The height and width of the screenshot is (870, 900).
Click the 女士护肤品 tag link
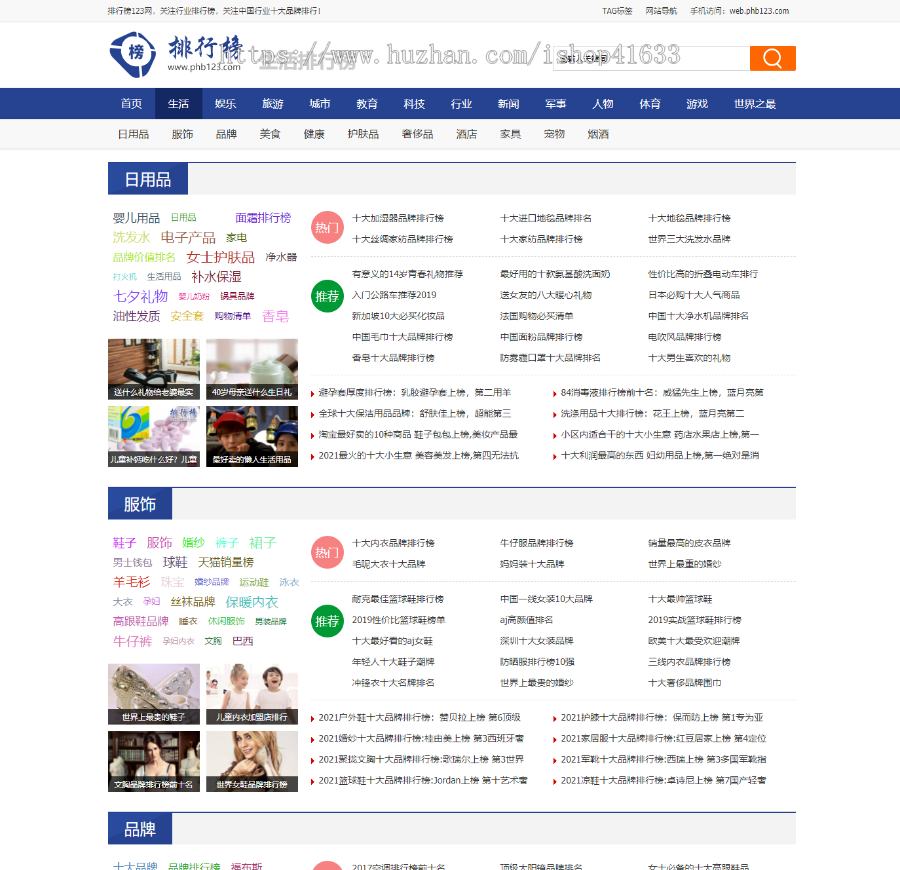[x=220, y=257]
